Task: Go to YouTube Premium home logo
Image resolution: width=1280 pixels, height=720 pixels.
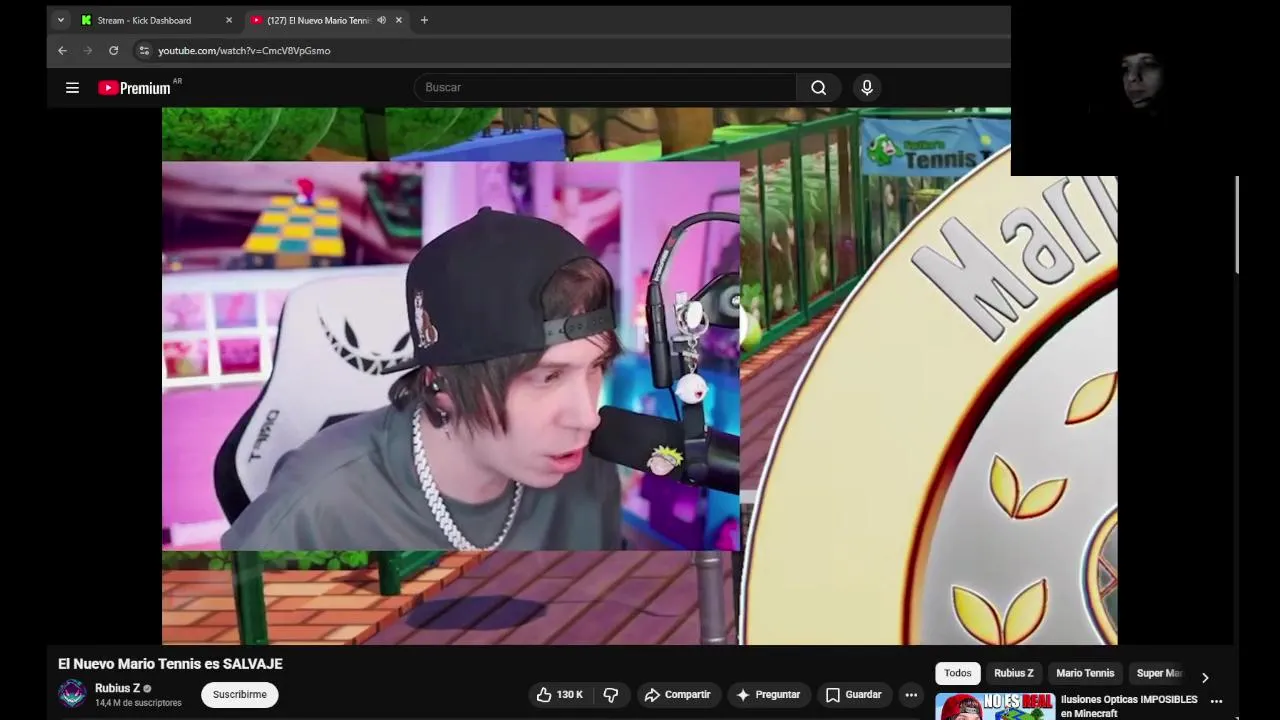Action: coord(135,88)
